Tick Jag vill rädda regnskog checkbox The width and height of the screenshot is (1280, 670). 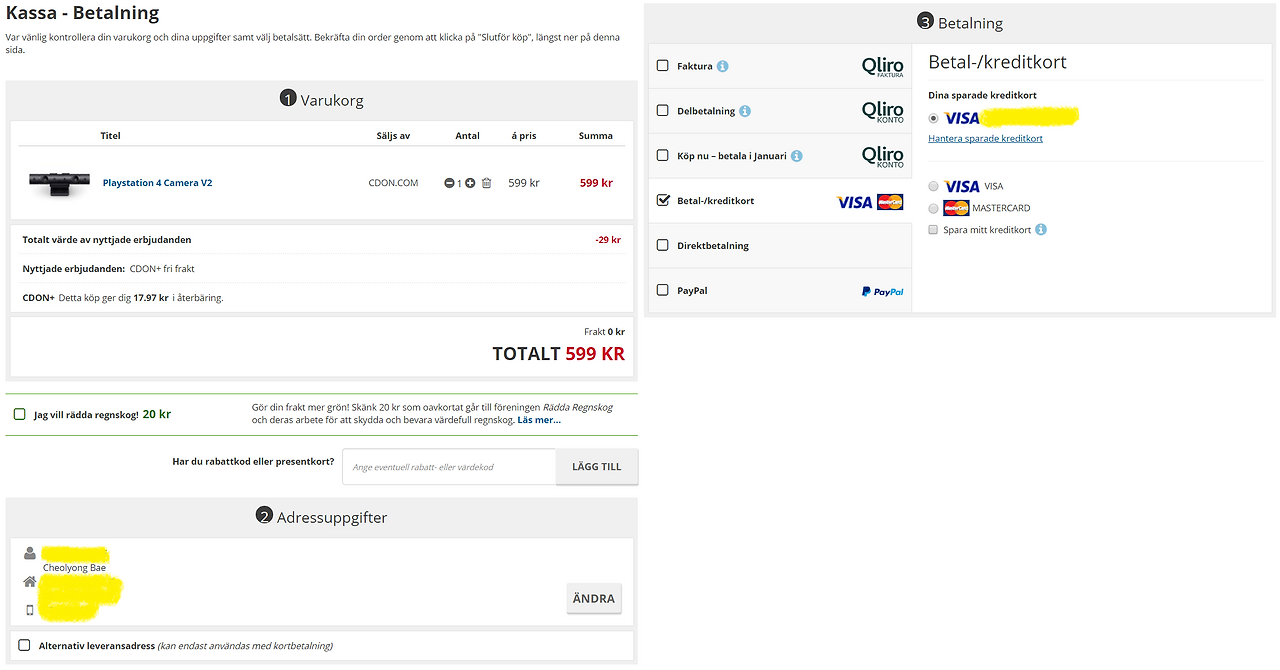[20, 414]
